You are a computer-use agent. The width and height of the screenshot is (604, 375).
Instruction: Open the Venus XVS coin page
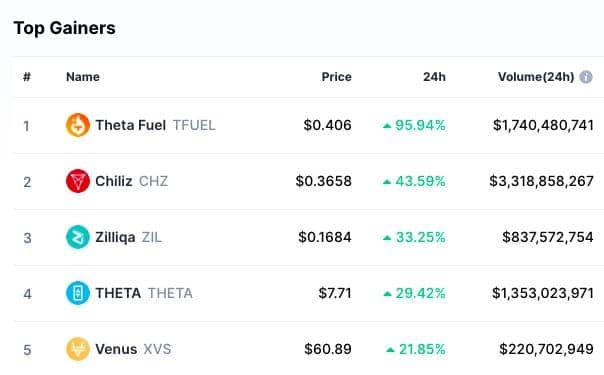(x=133, y=349)
